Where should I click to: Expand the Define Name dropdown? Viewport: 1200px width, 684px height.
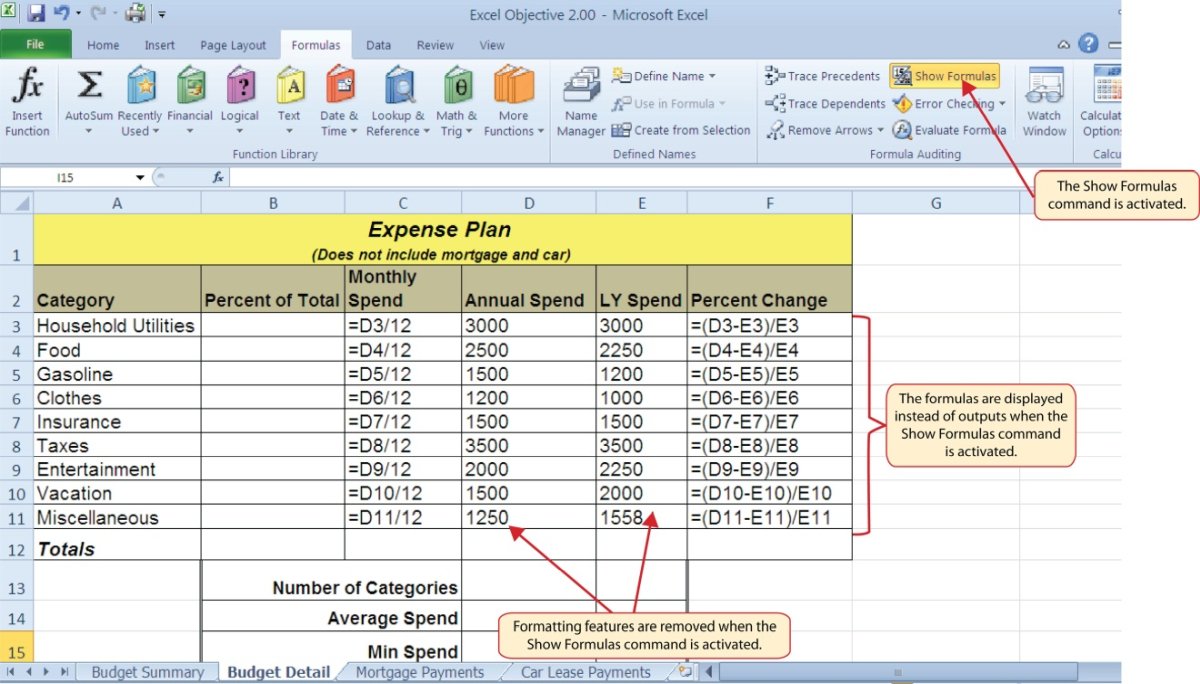coord(712,76)
